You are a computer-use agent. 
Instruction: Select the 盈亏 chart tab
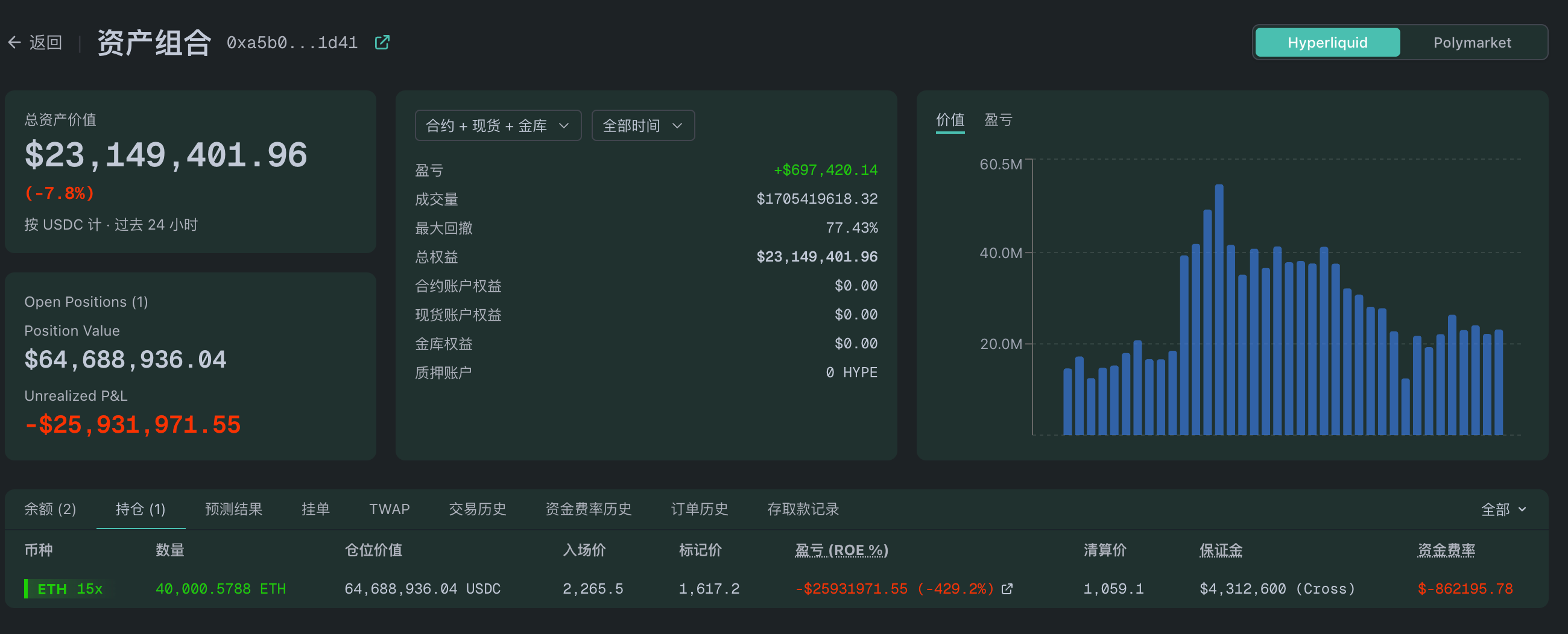pos(998,119)
